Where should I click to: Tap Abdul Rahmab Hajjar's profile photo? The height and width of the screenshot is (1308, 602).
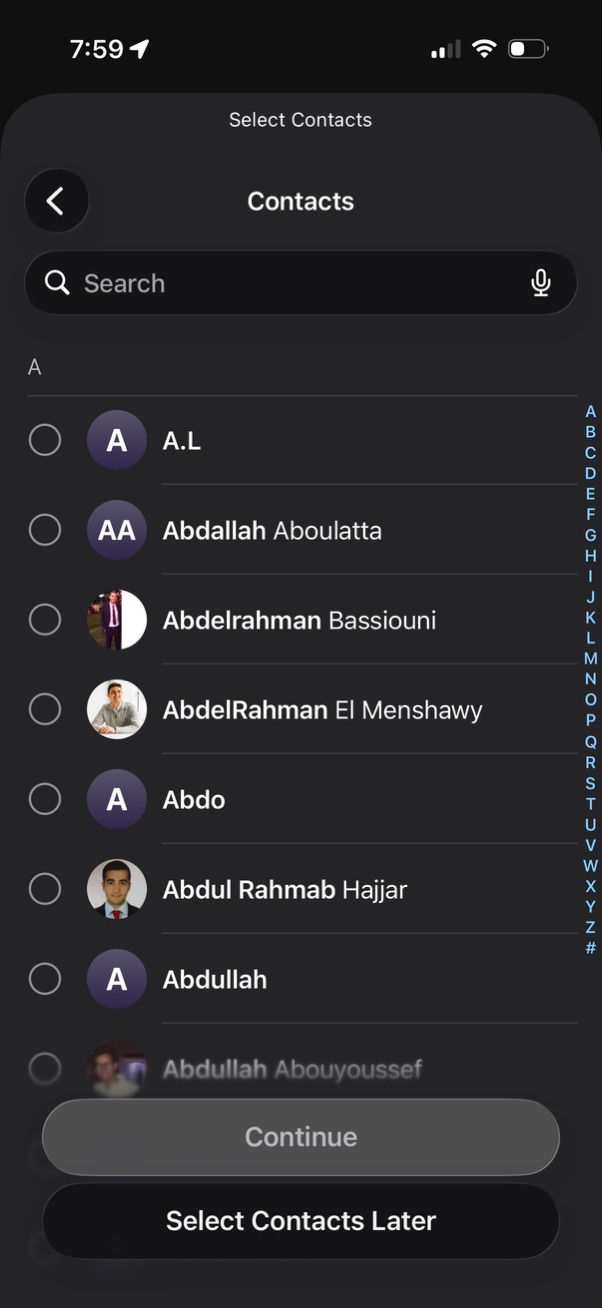pyautogui.click(x=117, y=889)
